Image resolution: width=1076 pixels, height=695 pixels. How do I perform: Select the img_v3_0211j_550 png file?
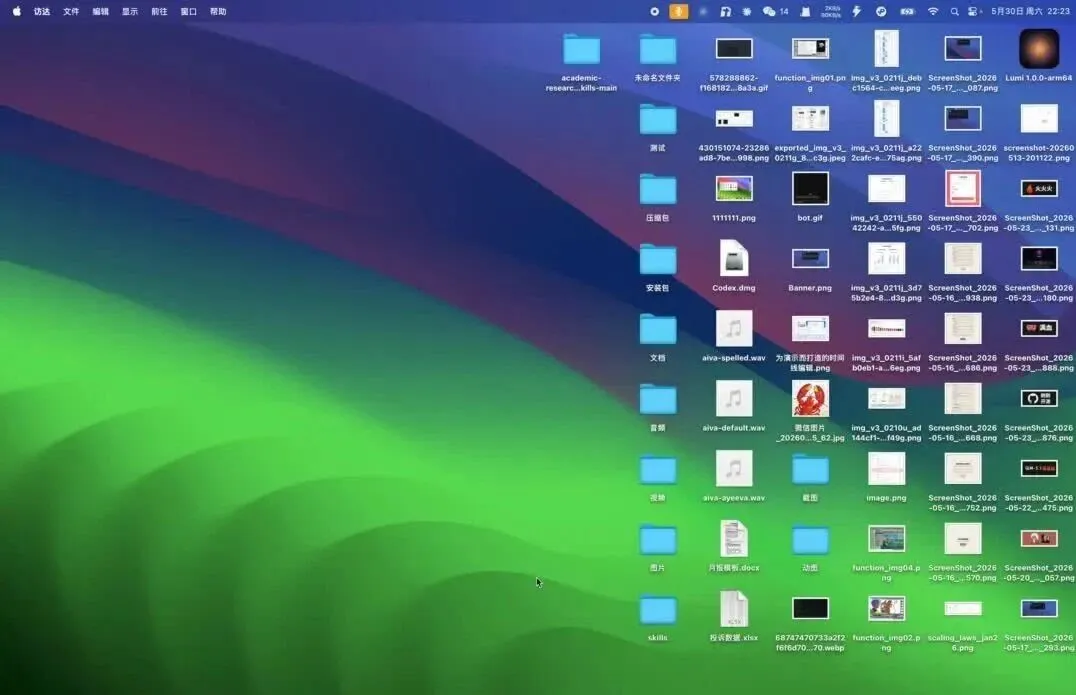(886, 189)
